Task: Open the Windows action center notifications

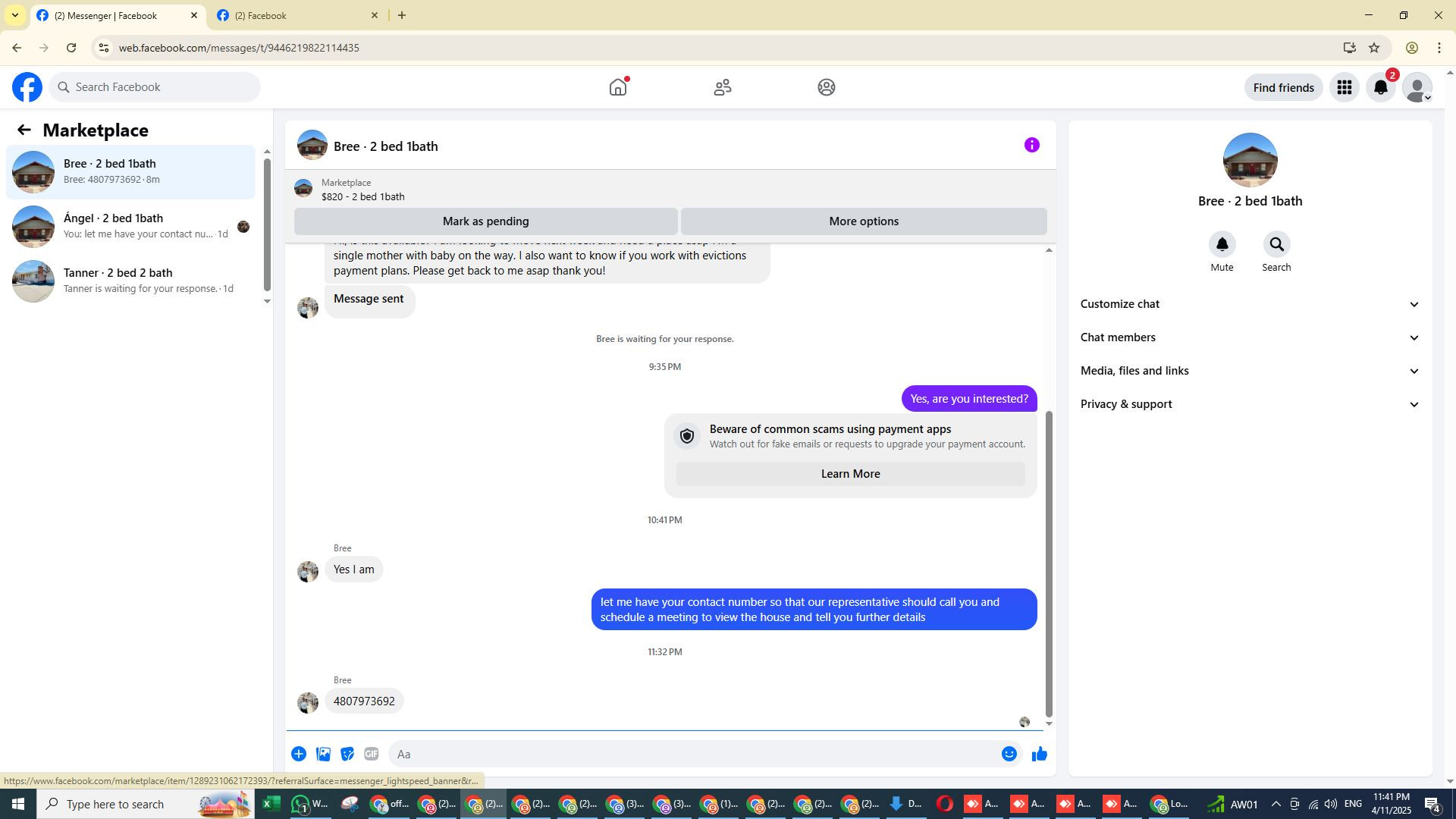Action: click(1432, 804)
